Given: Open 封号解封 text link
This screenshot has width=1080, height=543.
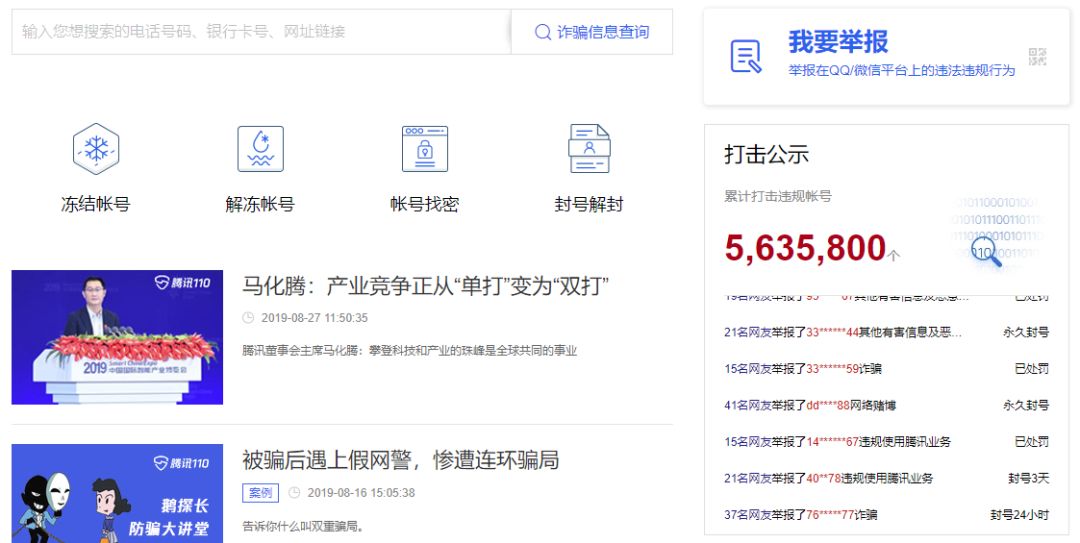Looking at the screenshot, I should (589, 204).
